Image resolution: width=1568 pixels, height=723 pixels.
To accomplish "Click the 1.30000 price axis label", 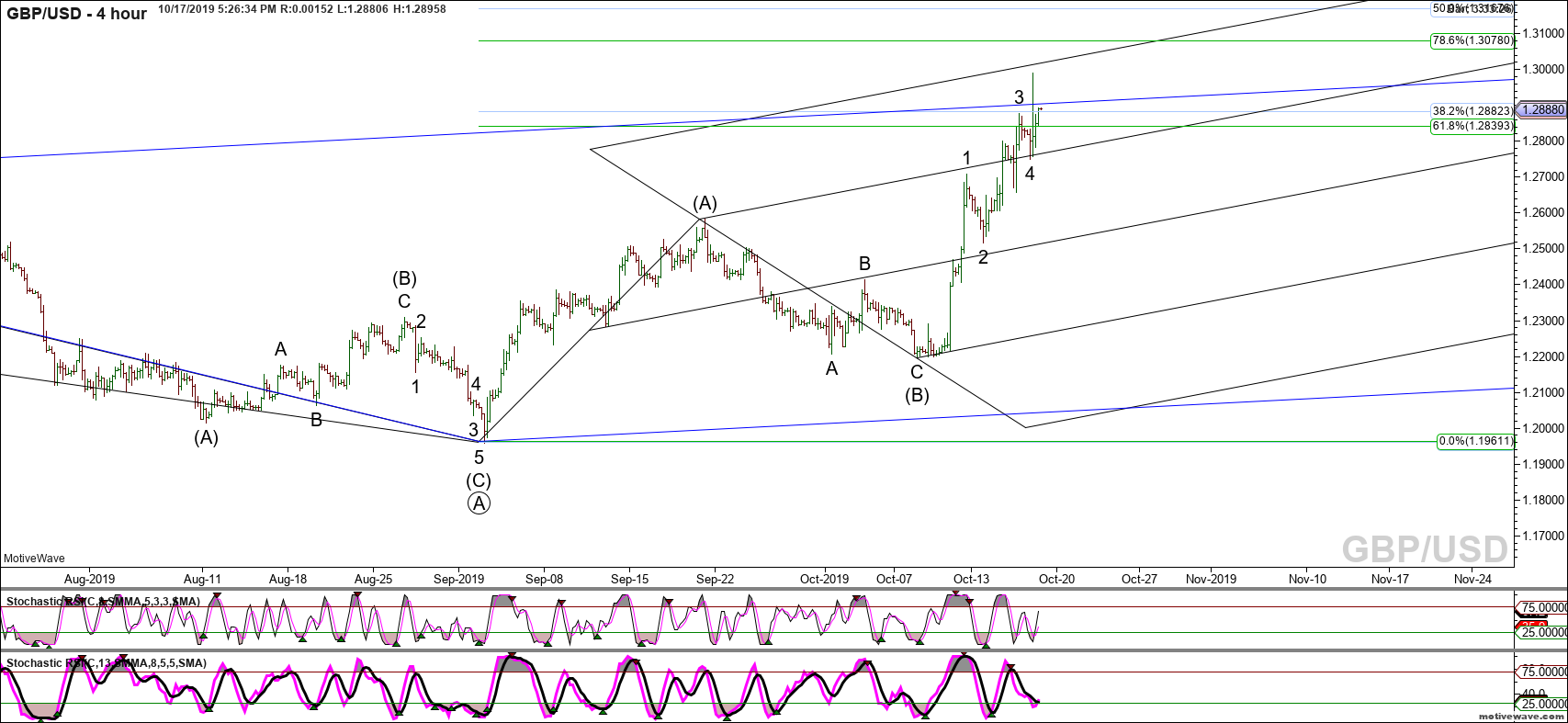I will 1544,69.
